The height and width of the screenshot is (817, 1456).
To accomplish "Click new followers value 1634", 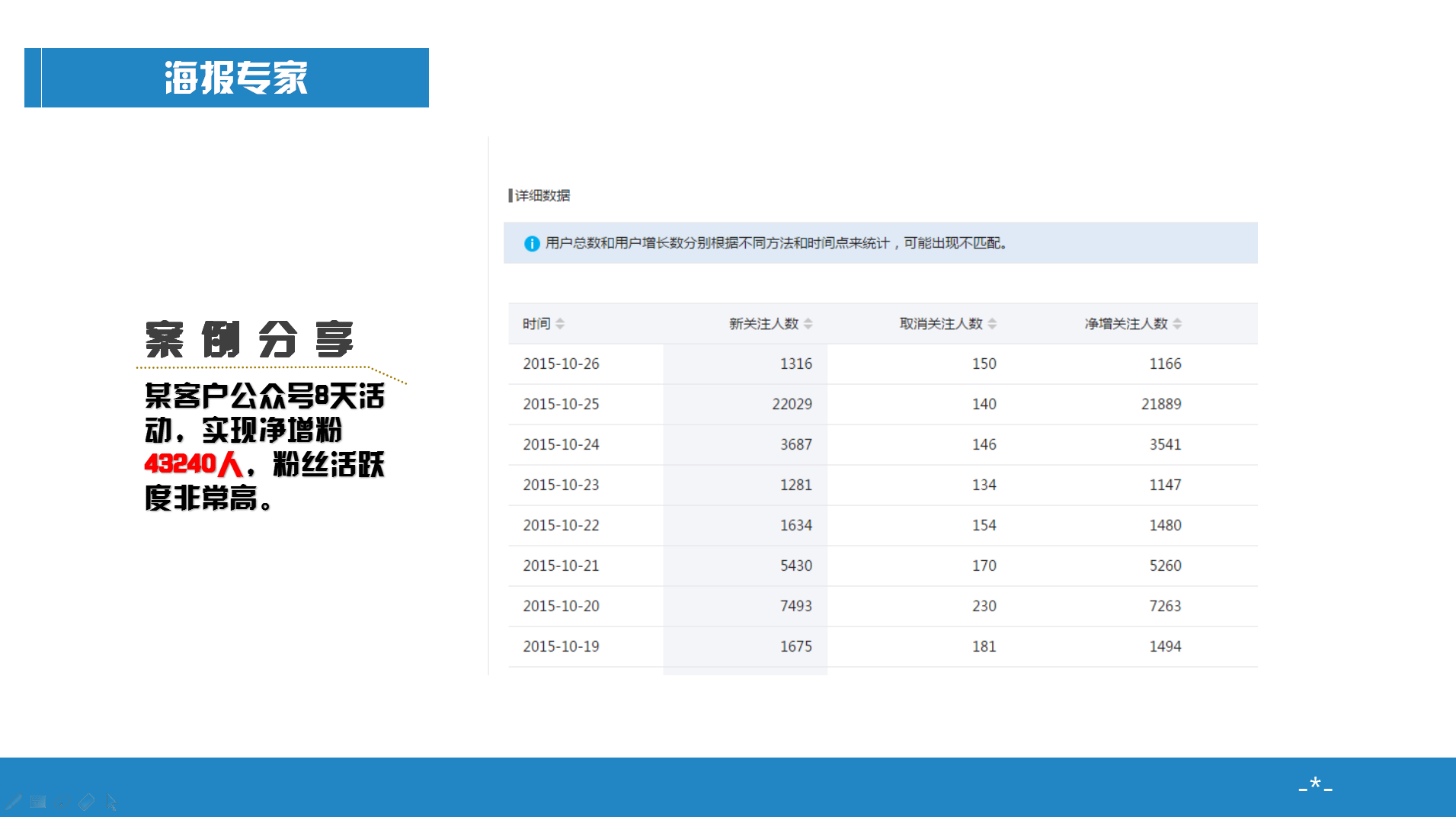I will [796, 526].
